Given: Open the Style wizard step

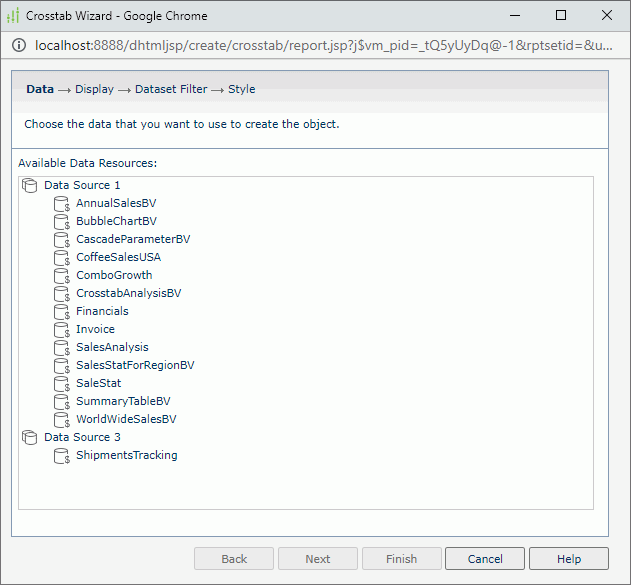Looking at the screenshot, I should point(241,89).
